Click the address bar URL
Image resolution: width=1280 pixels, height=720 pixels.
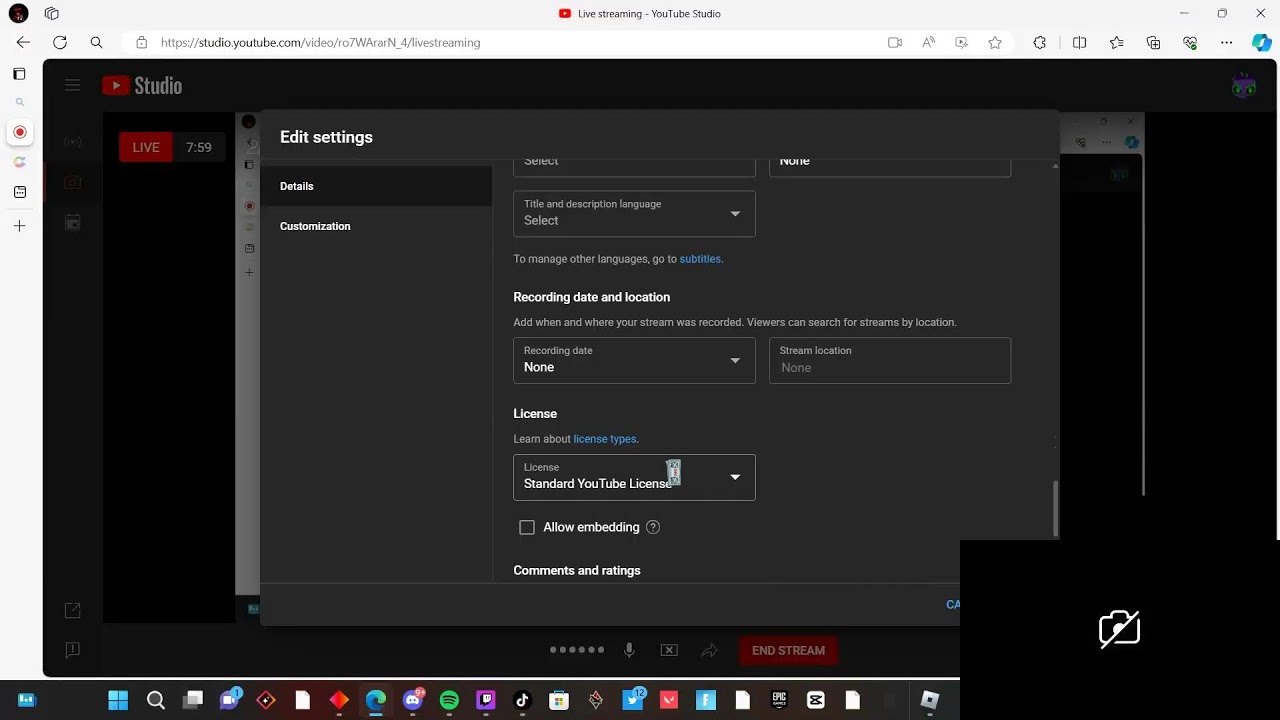coord(320,42)
